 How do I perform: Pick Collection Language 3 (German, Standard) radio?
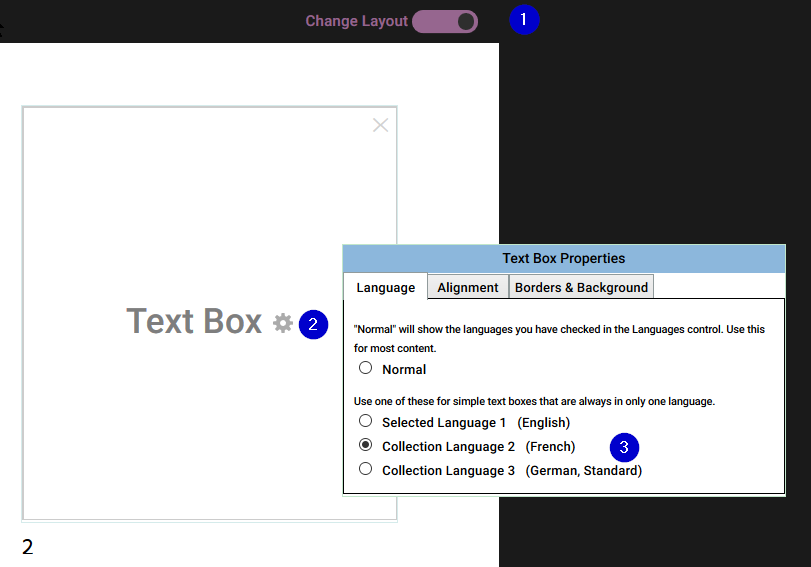pos(366,469)
